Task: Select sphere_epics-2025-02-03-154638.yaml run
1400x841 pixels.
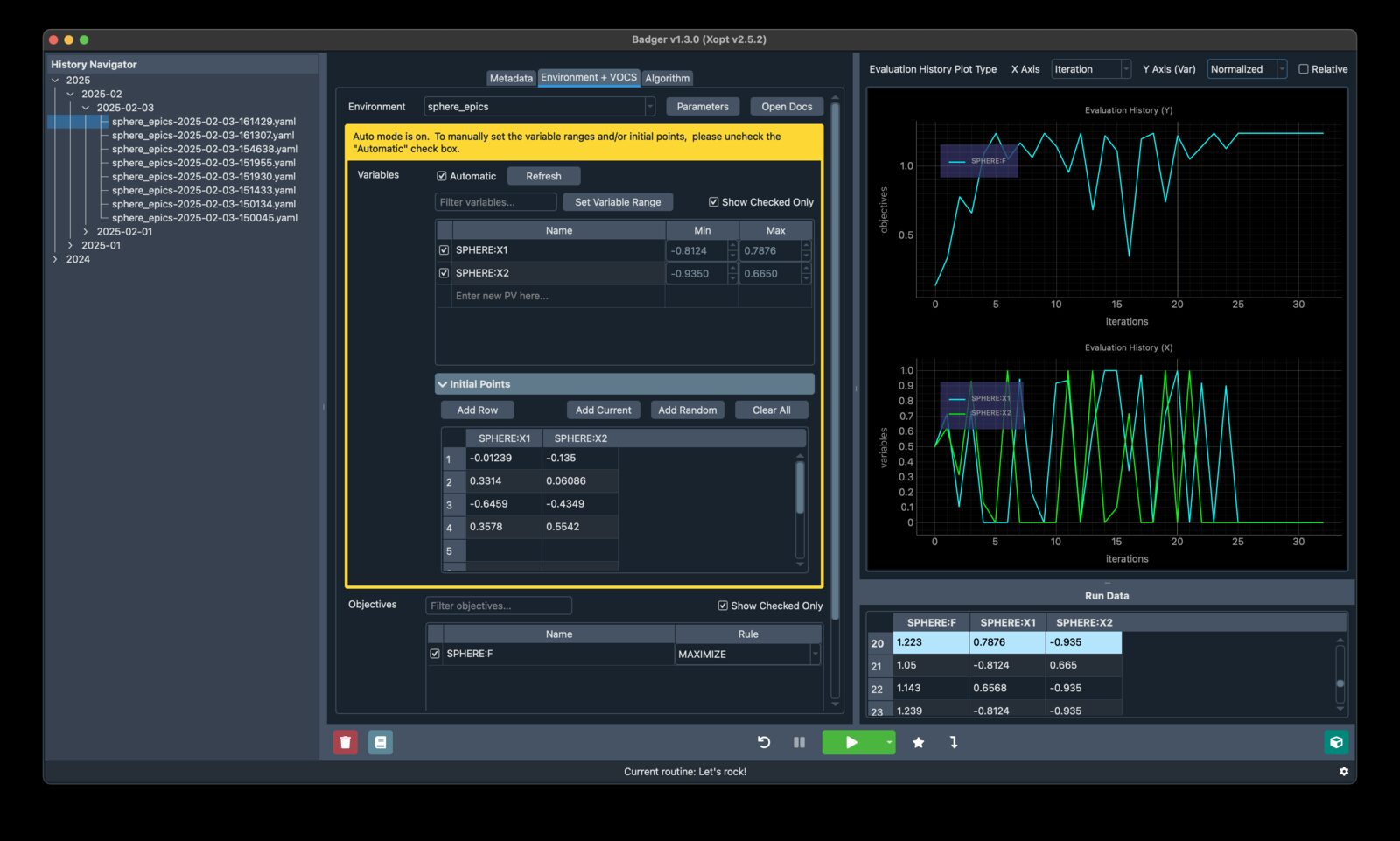Action: [x=204, y=149]
